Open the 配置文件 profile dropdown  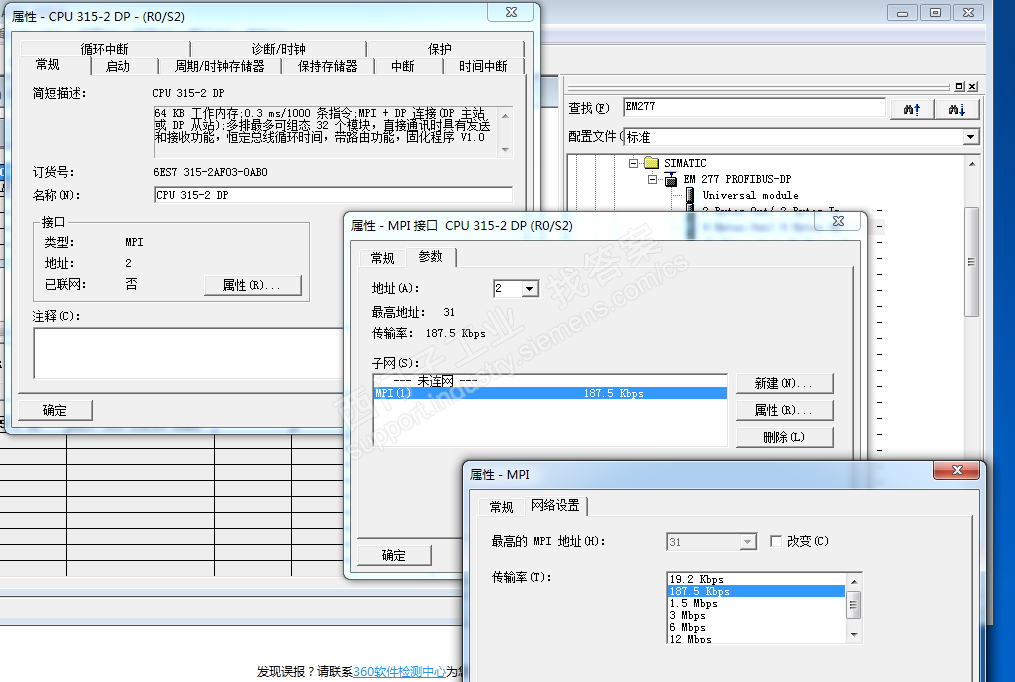pos(970,137)
